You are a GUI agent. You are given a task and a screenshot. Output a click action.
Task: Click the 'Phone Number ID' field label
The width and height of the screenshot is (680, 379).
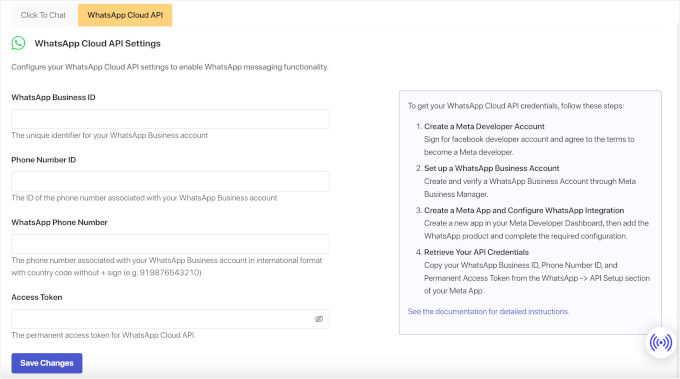point(43,160)
